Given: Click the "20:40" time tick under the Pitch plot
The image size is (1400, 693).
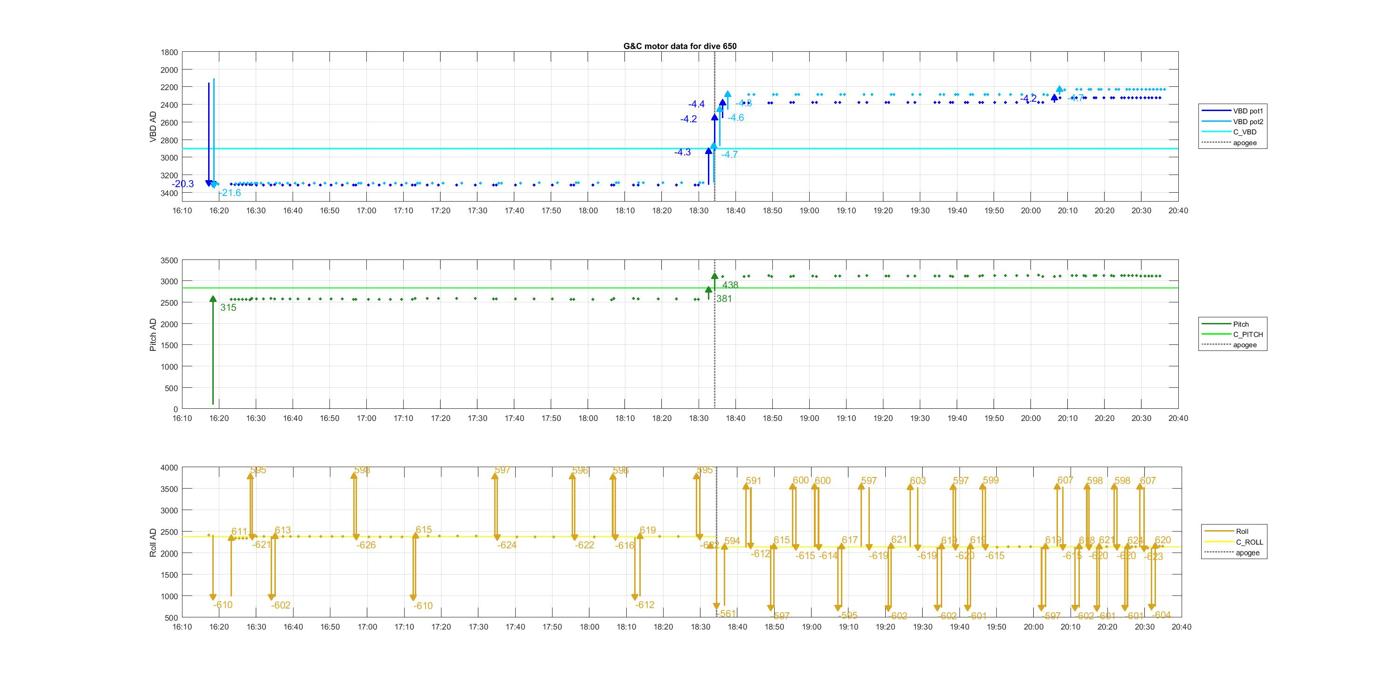Looking at the screenshot, I should point(1178,419).
